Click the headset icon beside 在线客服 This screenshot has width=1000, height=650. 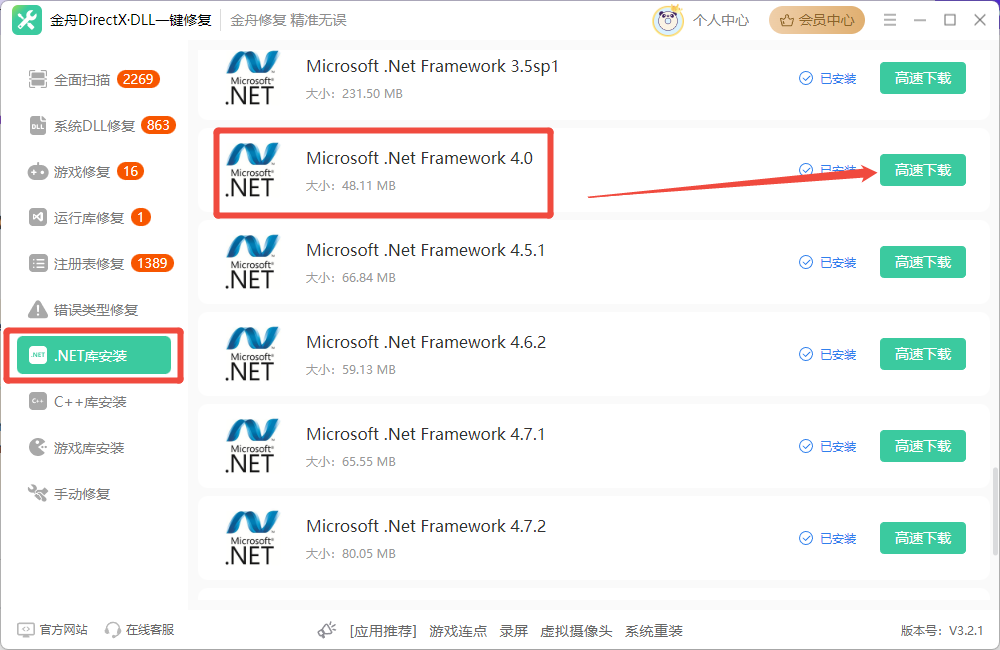click(112, 630)
